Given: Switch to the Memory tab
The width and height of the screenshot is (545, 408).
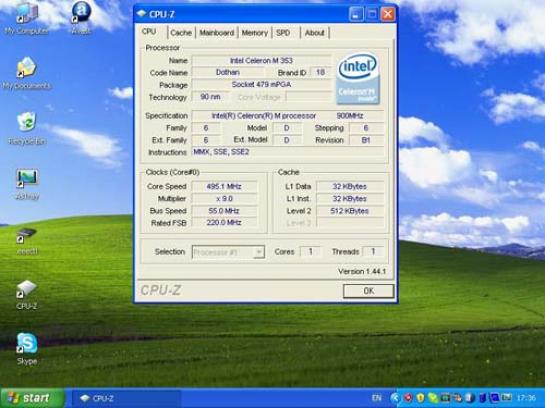Looking at the screenshot, I should pyautogui.click(x=254, y=33).
